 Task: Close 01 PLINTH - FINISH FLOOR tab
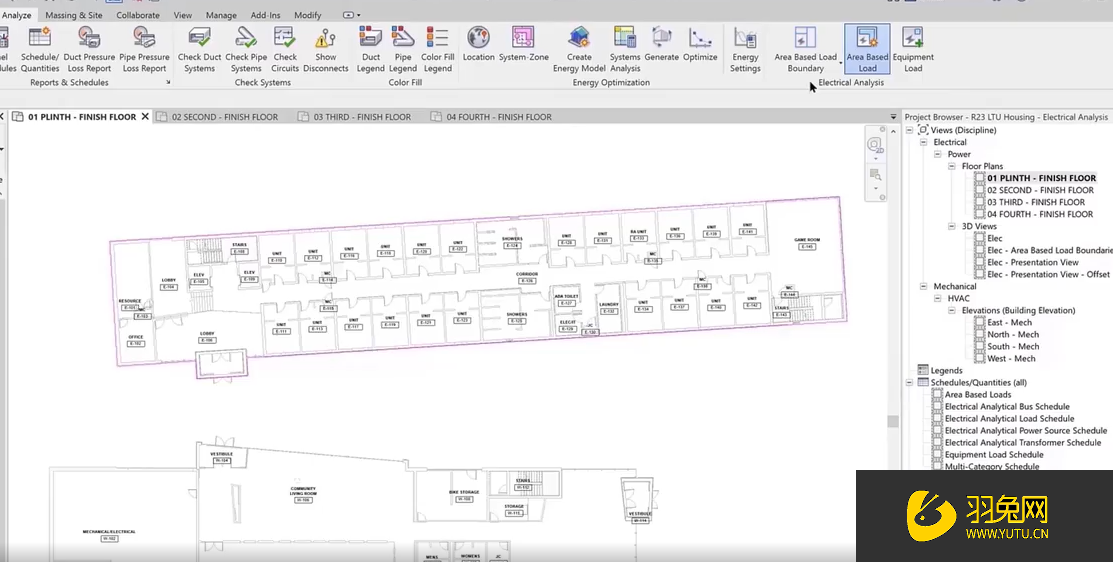(x=145, y=116)
